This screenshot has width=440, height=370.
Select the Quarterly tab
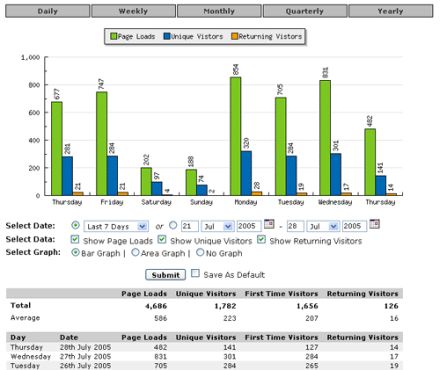[x=305, y=11]
